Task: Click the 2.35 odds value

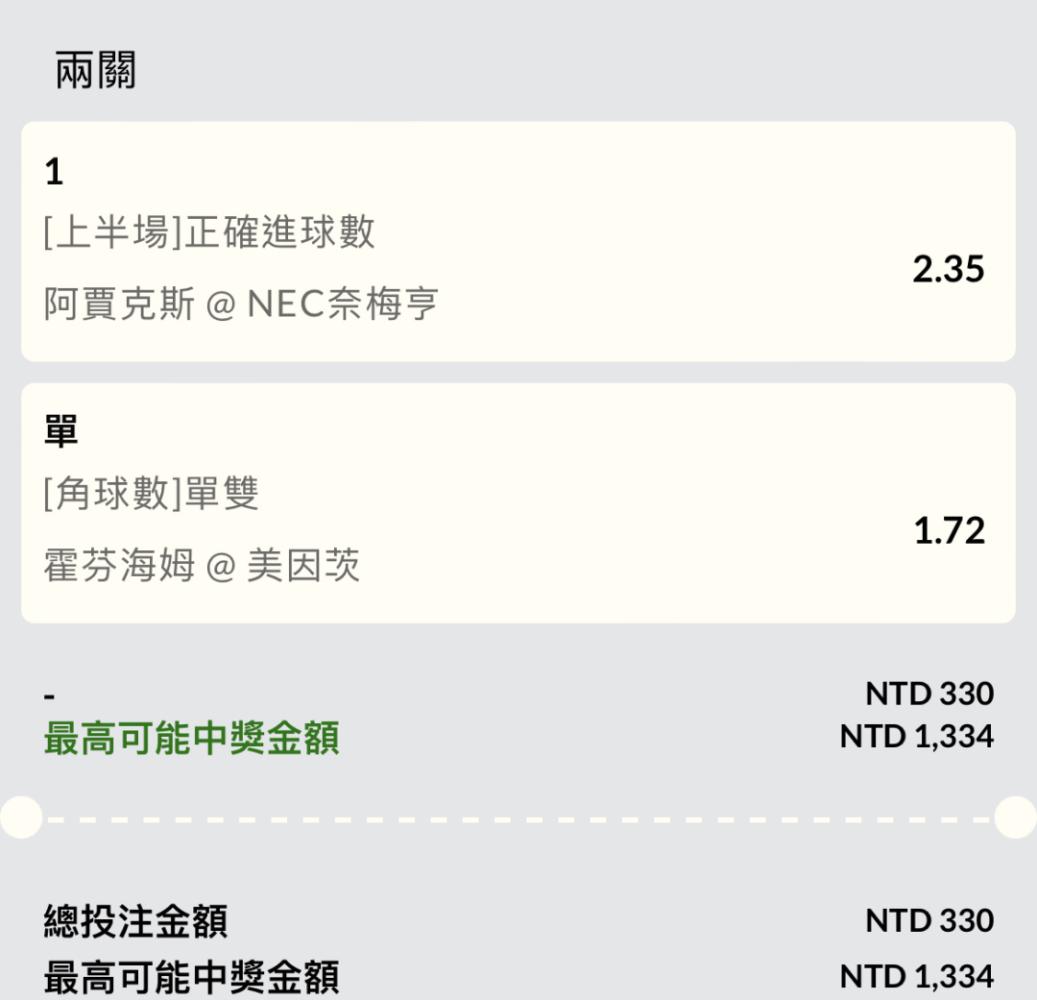Action: coord(948,269)
